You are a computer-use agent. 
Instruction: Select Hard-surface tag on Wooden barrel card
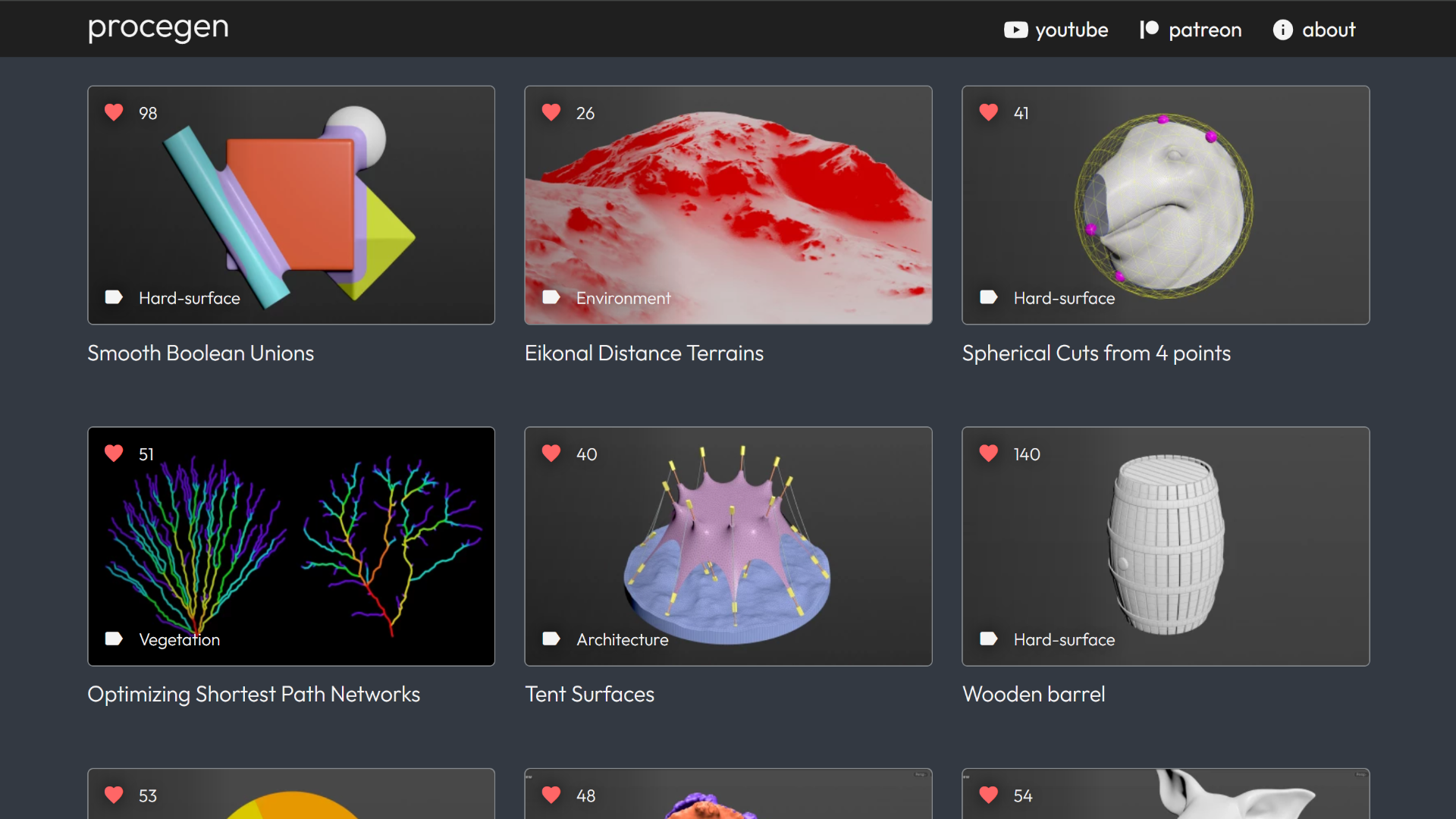coord(1063,639)
